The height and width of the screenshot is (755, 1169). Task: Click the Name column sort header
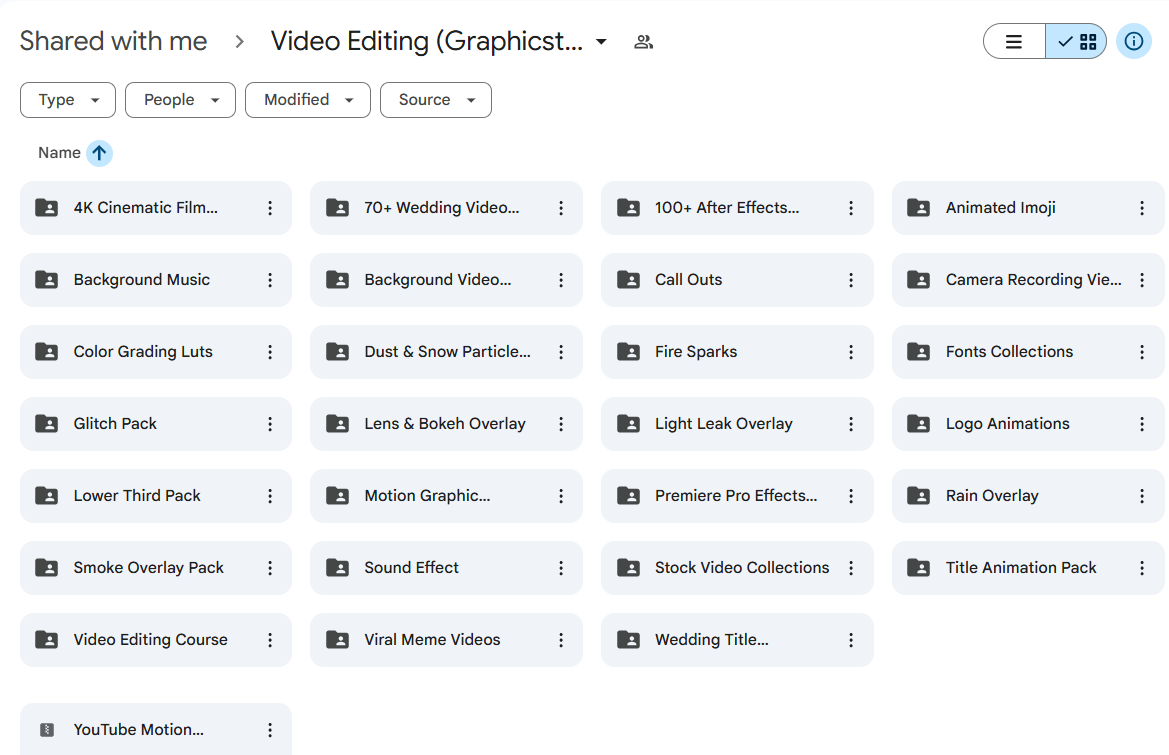click(59, 153)
